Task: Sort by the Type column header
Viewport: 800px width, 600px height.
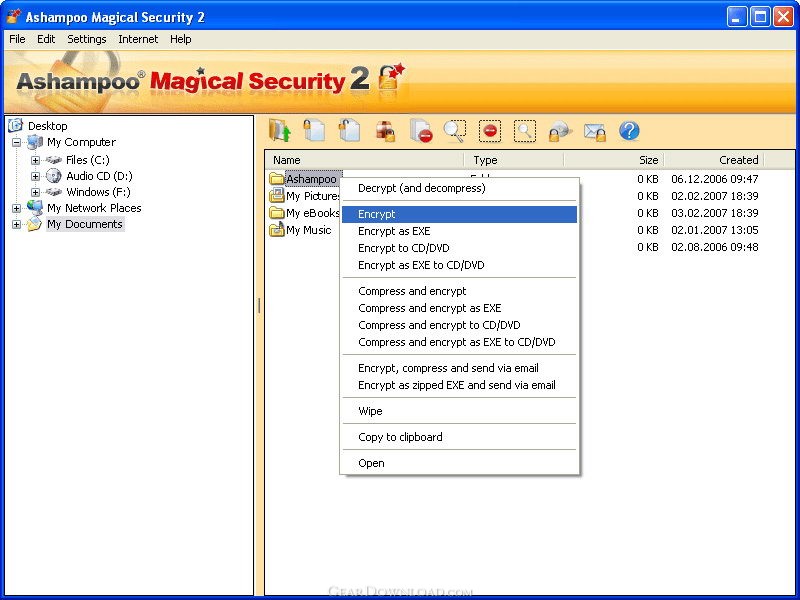Action: tap(514, 160)
